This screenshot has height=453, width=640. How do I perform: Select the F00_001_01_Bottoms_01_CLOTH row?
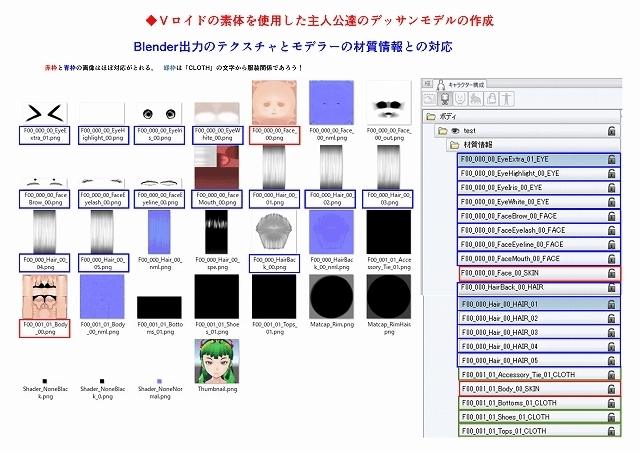point(540,403)
